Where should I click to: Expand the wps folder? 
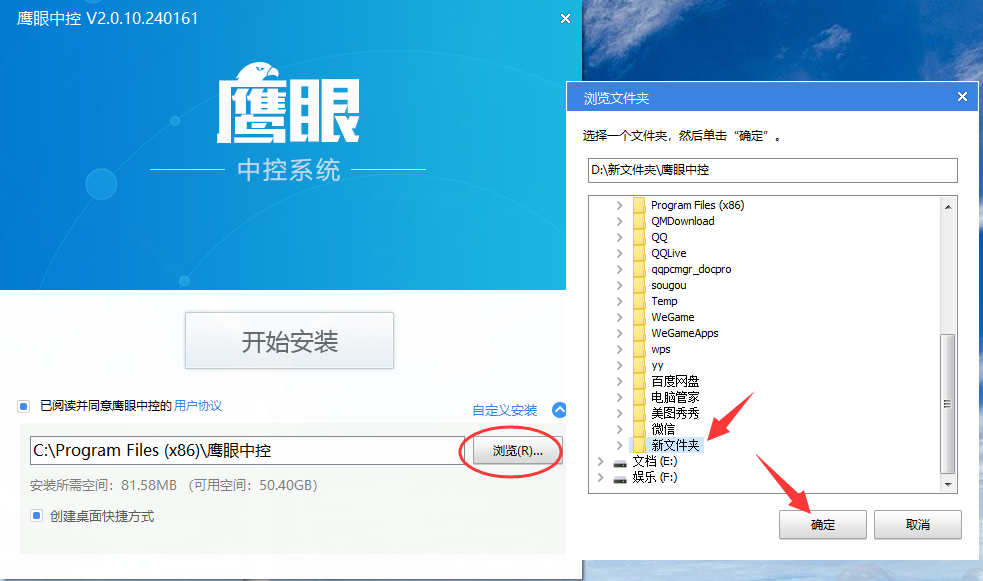(619, 349)
